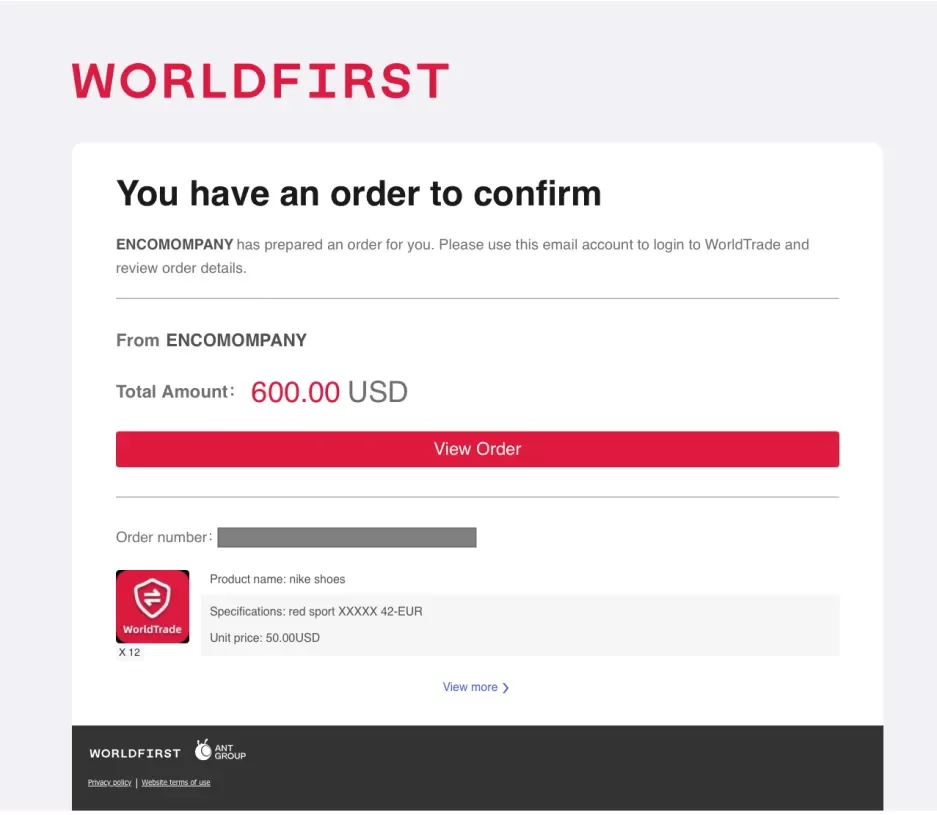Click the WorldTrade shield icon
937x815 pixels.
[152, 600]
